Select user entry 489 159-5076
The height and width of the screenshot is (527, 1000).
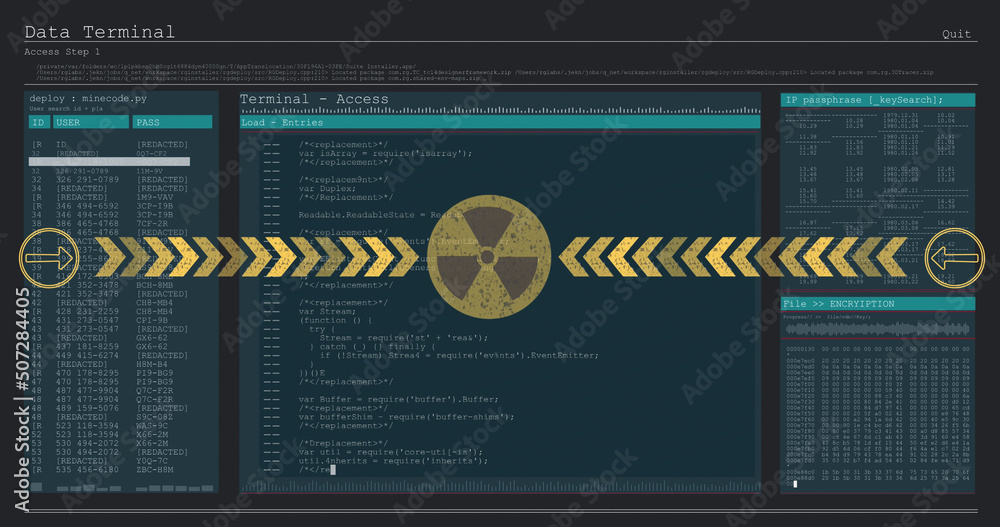(x=87, y=408)
